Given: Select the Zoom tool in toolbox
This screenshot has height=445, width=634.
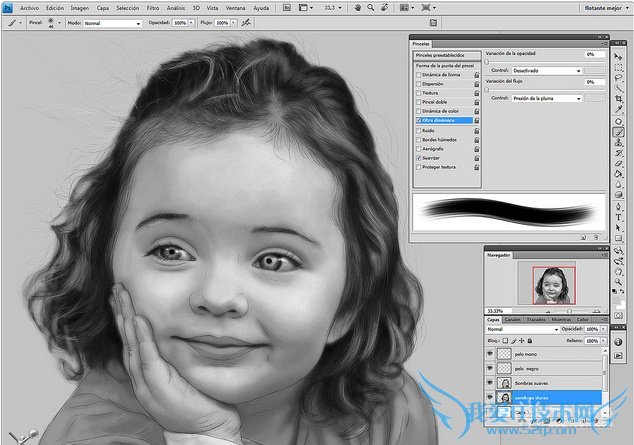Looking at the screenshot, I should [618, 282].
